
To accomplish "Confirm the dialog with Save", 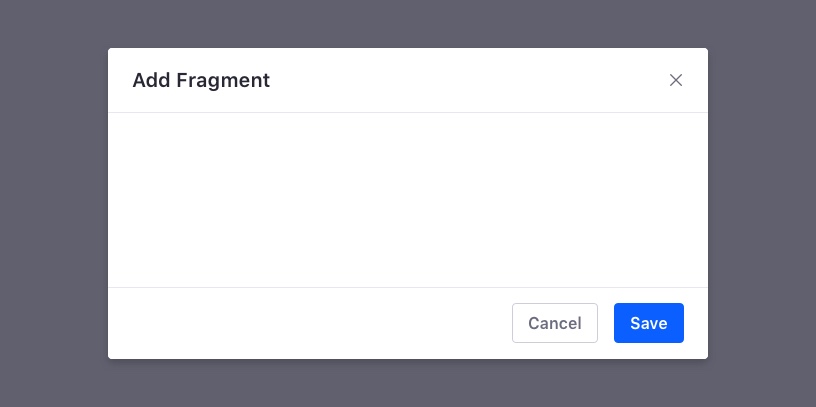I will [x=648, y=323].
